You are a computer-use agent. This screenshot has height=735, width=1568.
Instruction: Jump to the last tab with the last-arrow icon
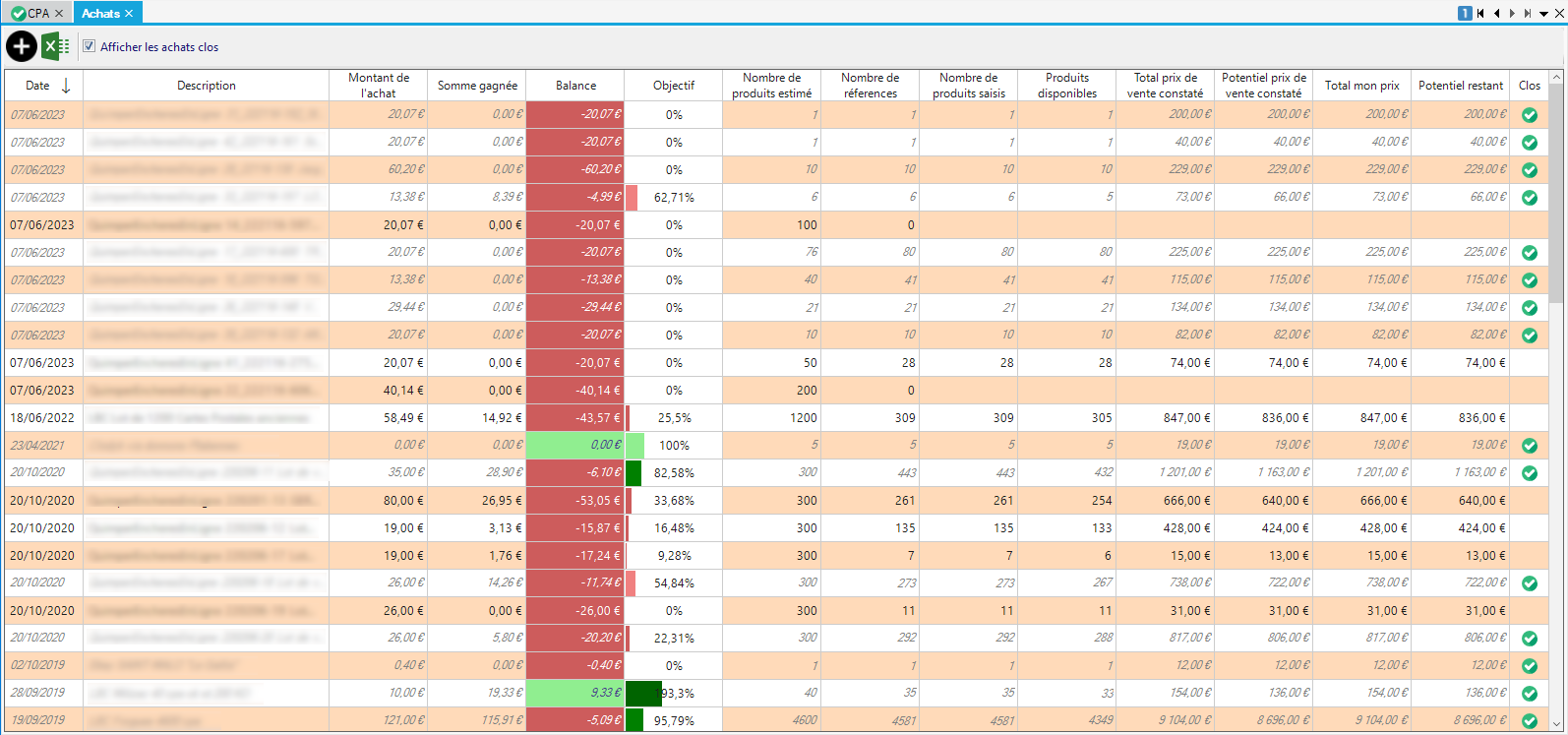coord(1528,13)
